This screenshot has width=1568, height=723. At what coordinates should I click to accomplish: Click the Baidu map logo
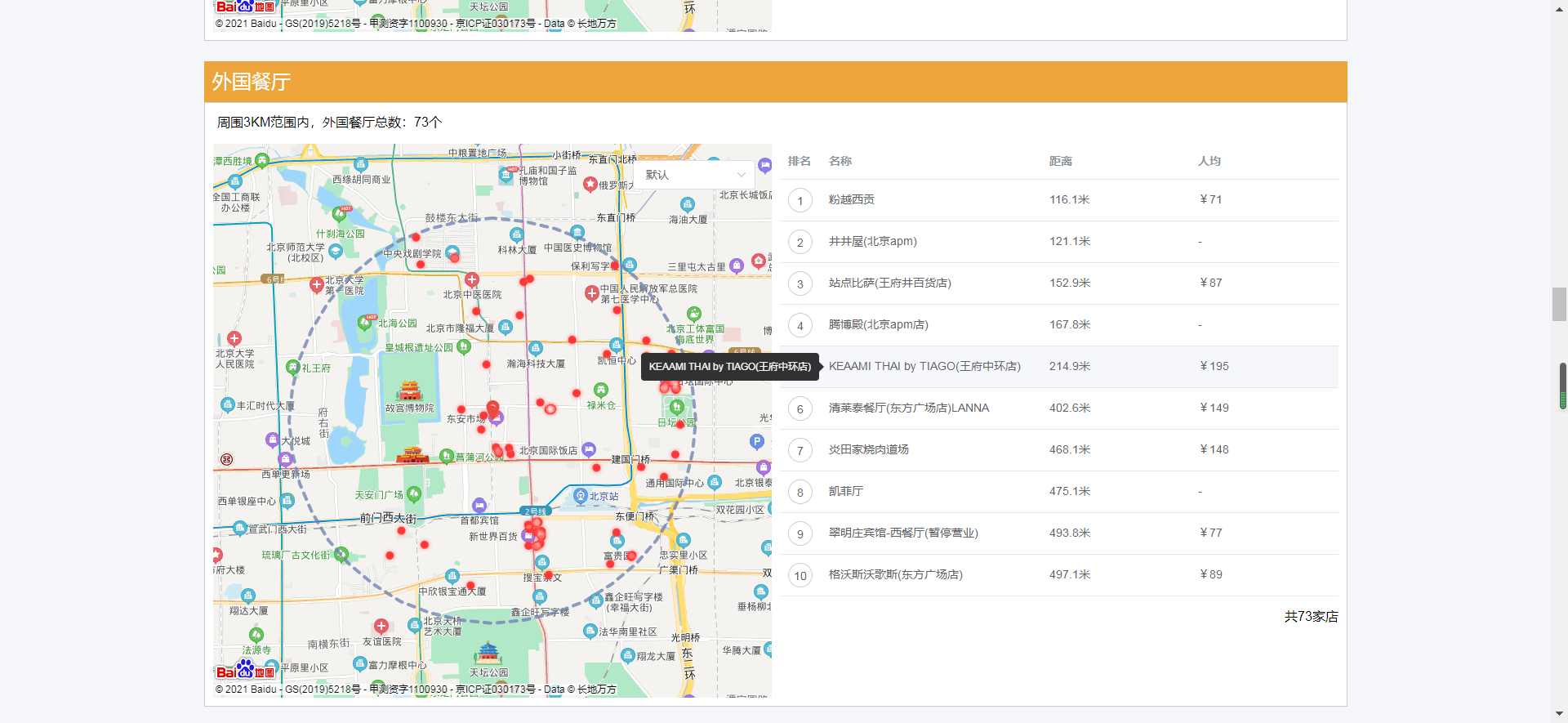click(x=245, y=672)
